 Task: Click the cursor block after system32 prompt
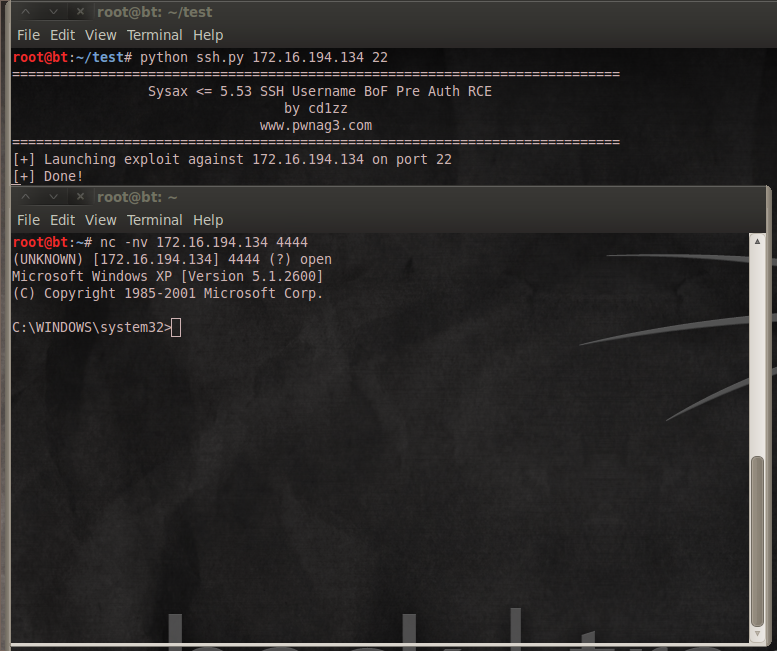coord(176,328)
